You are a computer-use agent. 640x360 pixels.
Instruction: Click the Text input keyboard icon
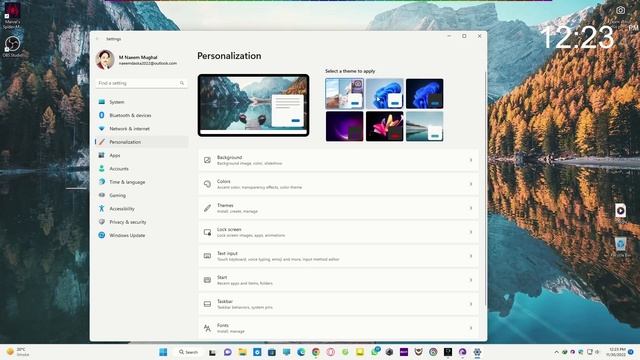pos(207,256)
